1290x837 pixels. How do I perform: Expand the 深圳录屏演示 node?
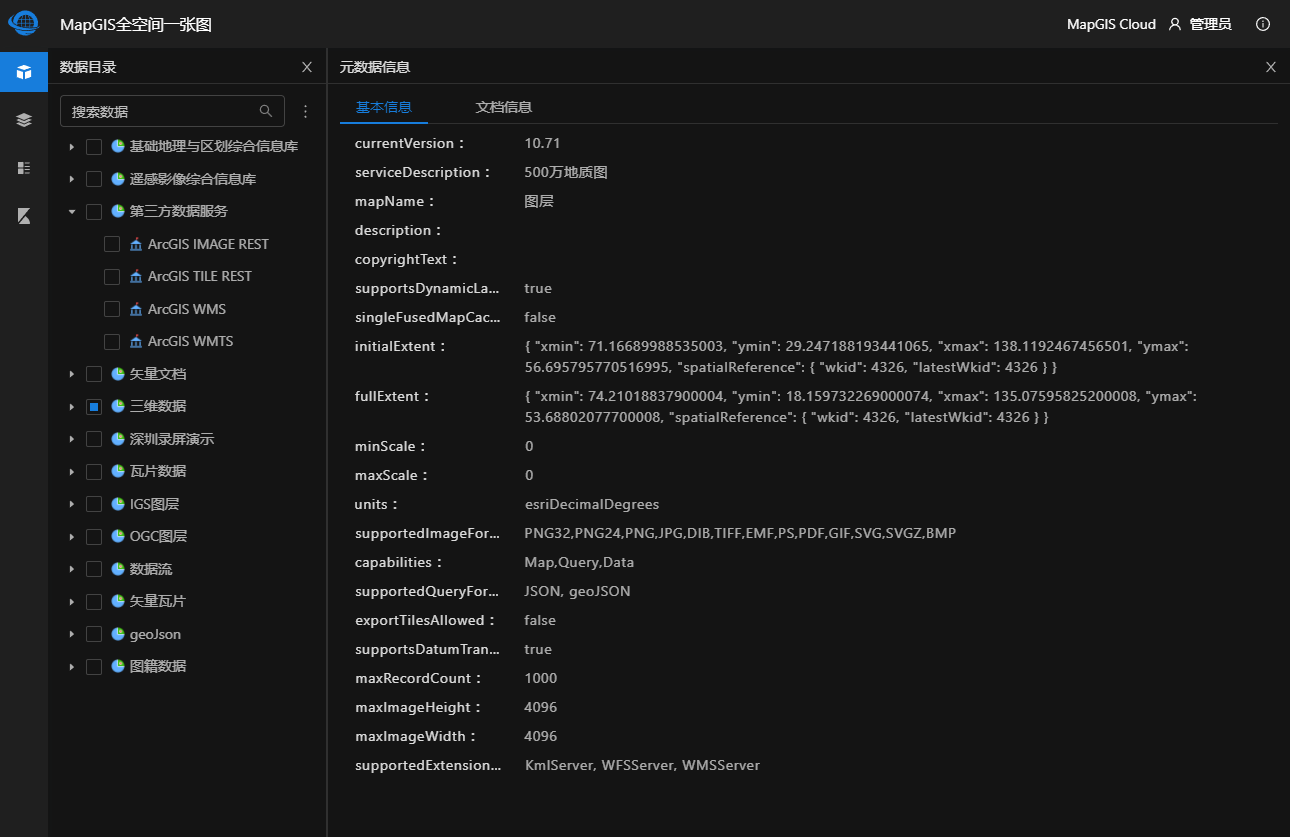(71, 439)
